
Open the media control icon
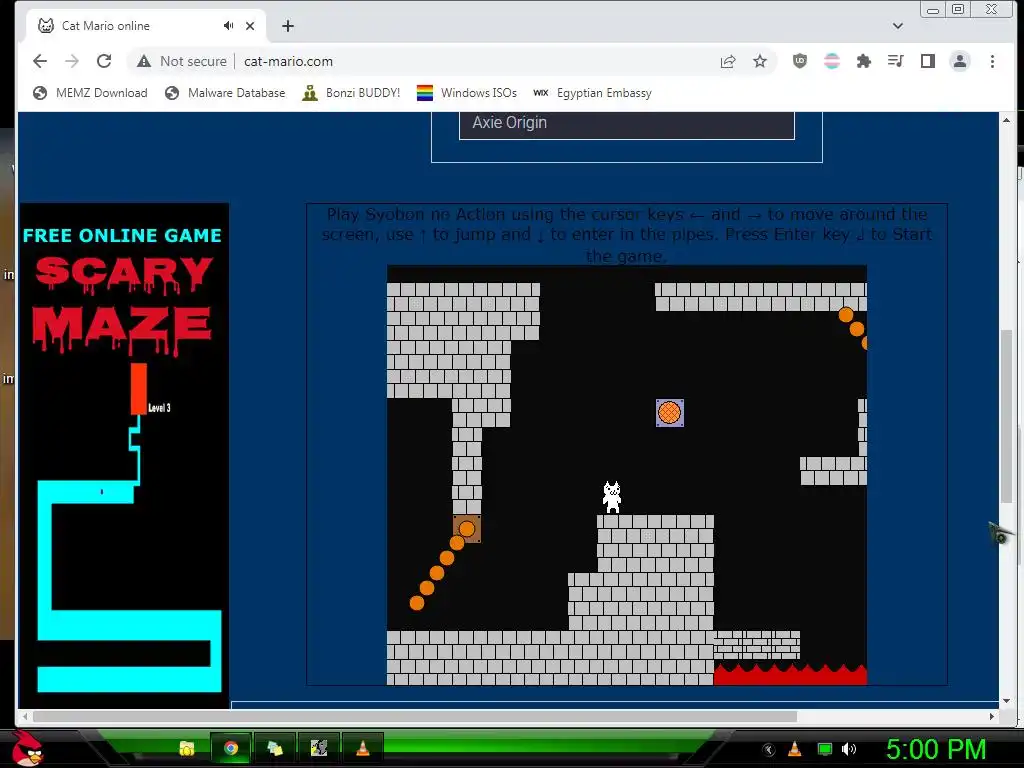(x=895, y=61)
